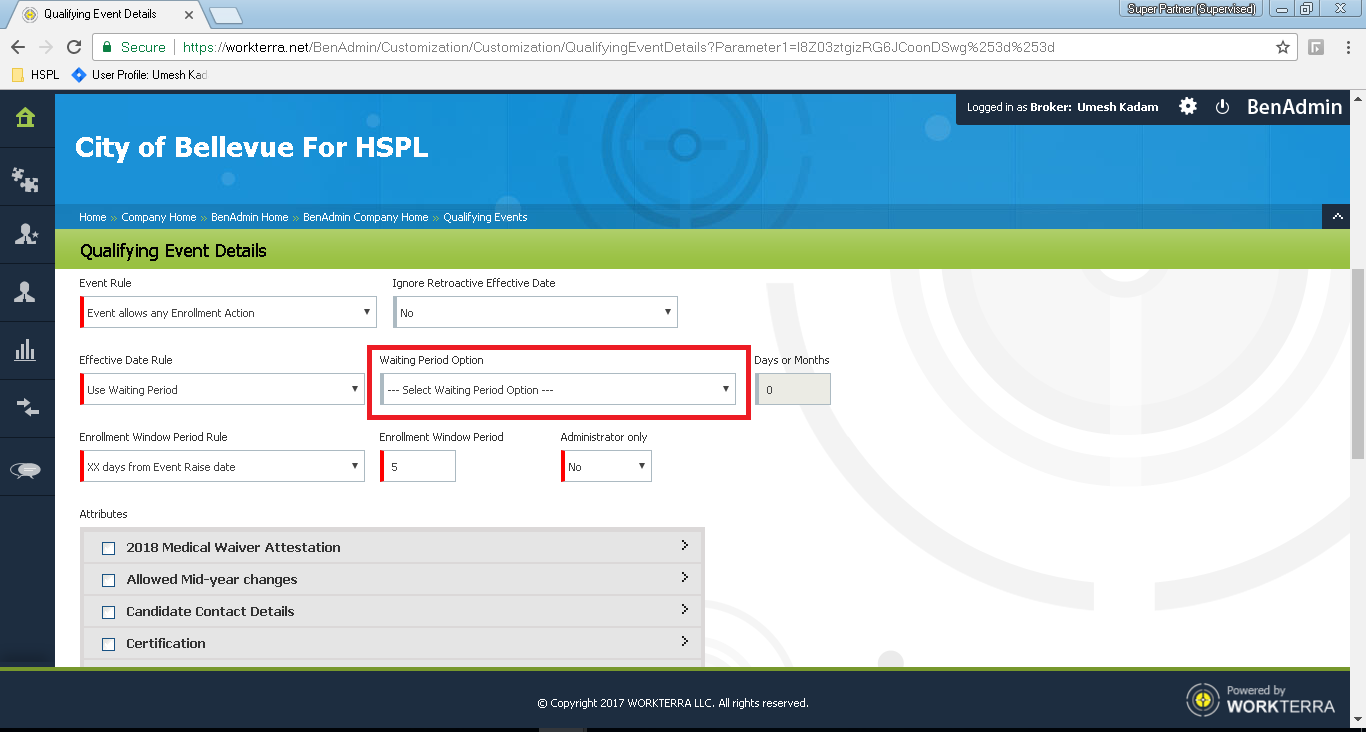Click the browser forward arrow
Screen dimensions: 1366x732
point(45,47)
